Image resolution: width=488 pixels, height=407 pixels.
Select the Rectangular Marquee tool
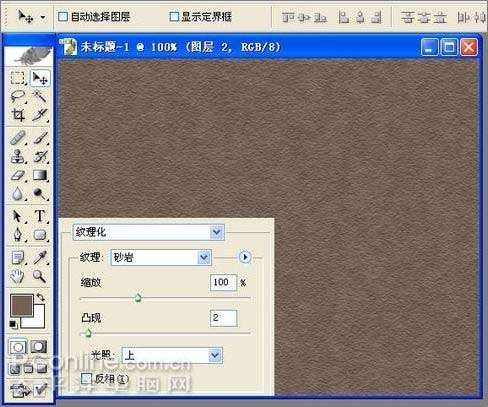coord(18,78)
